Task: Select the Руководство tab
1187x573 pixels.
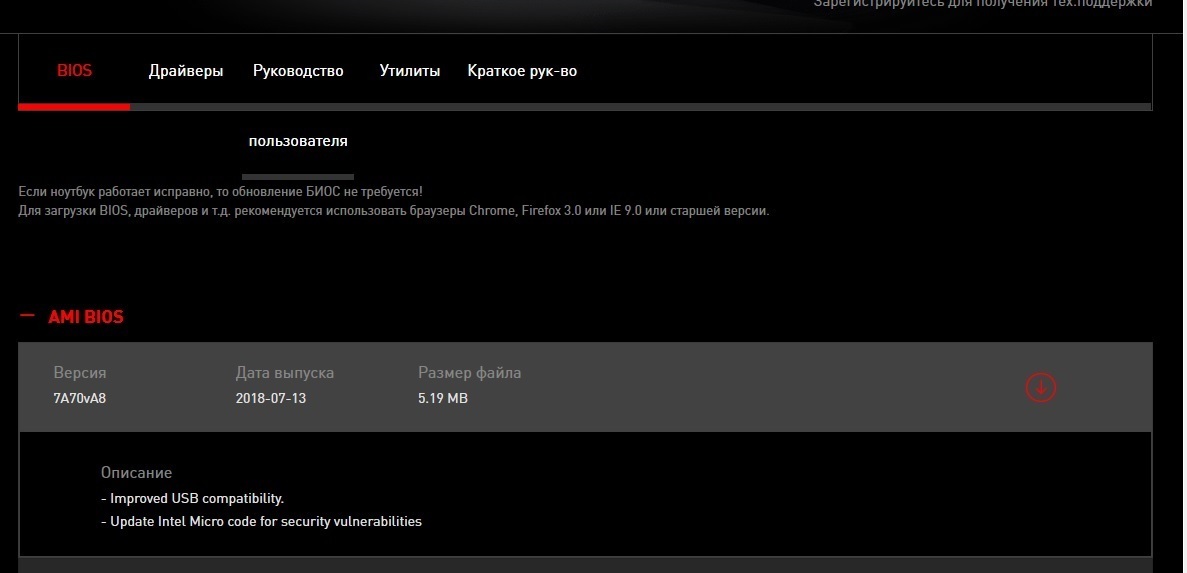Action: point(298,71)
